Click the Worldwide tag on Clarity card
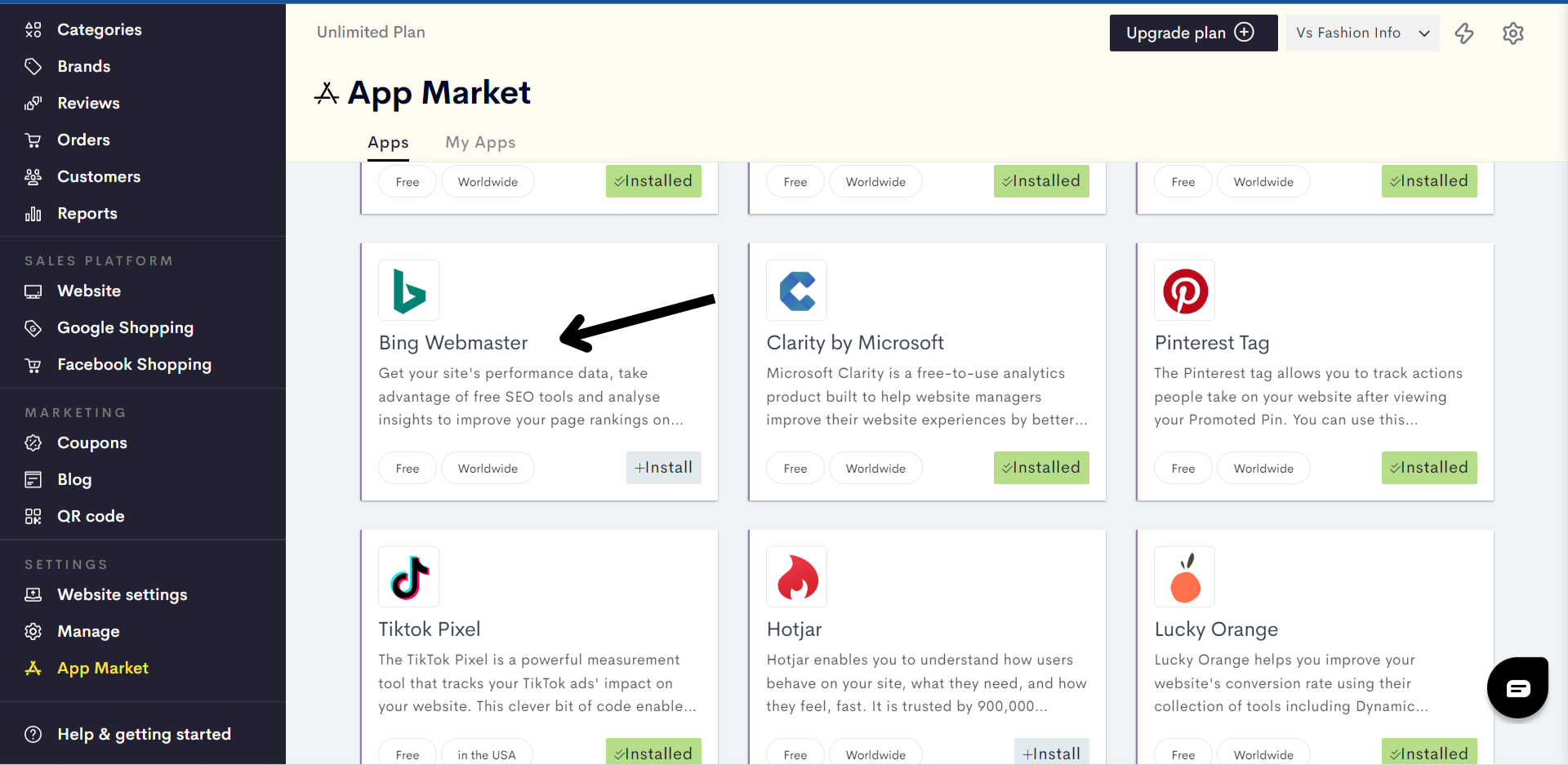The image size is (1568, 765). click(875, 469)
